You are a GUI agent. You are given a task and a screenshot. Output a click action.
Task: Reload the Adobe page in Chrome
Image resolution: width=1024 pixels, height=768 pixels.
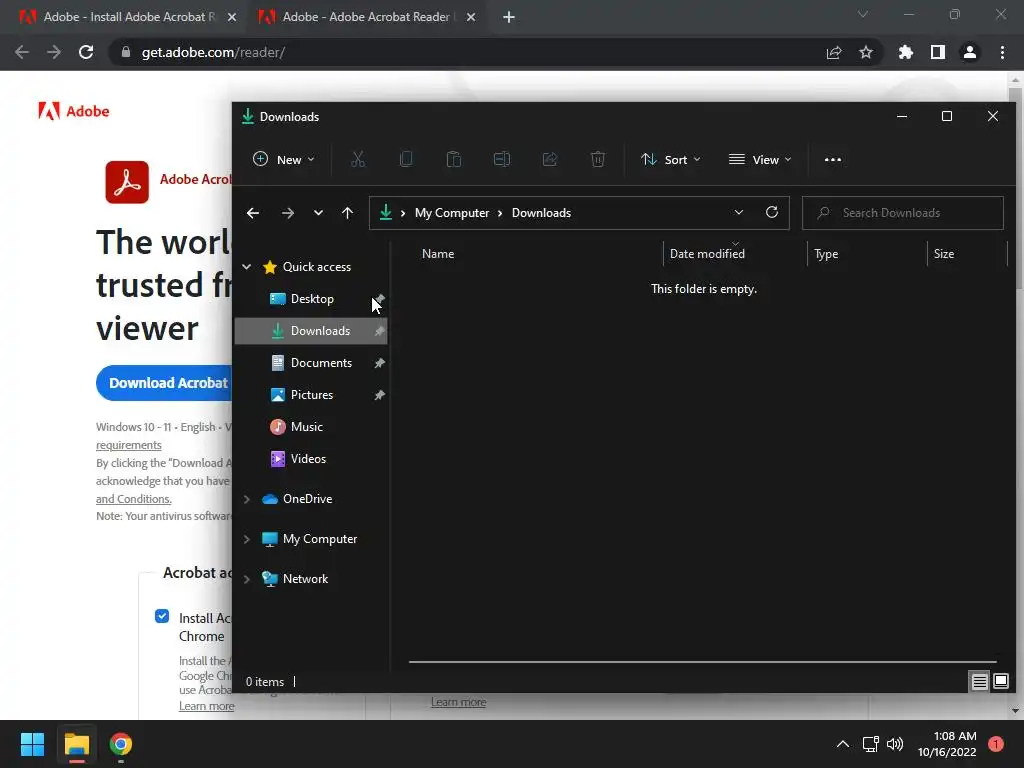tap(86, 52)
